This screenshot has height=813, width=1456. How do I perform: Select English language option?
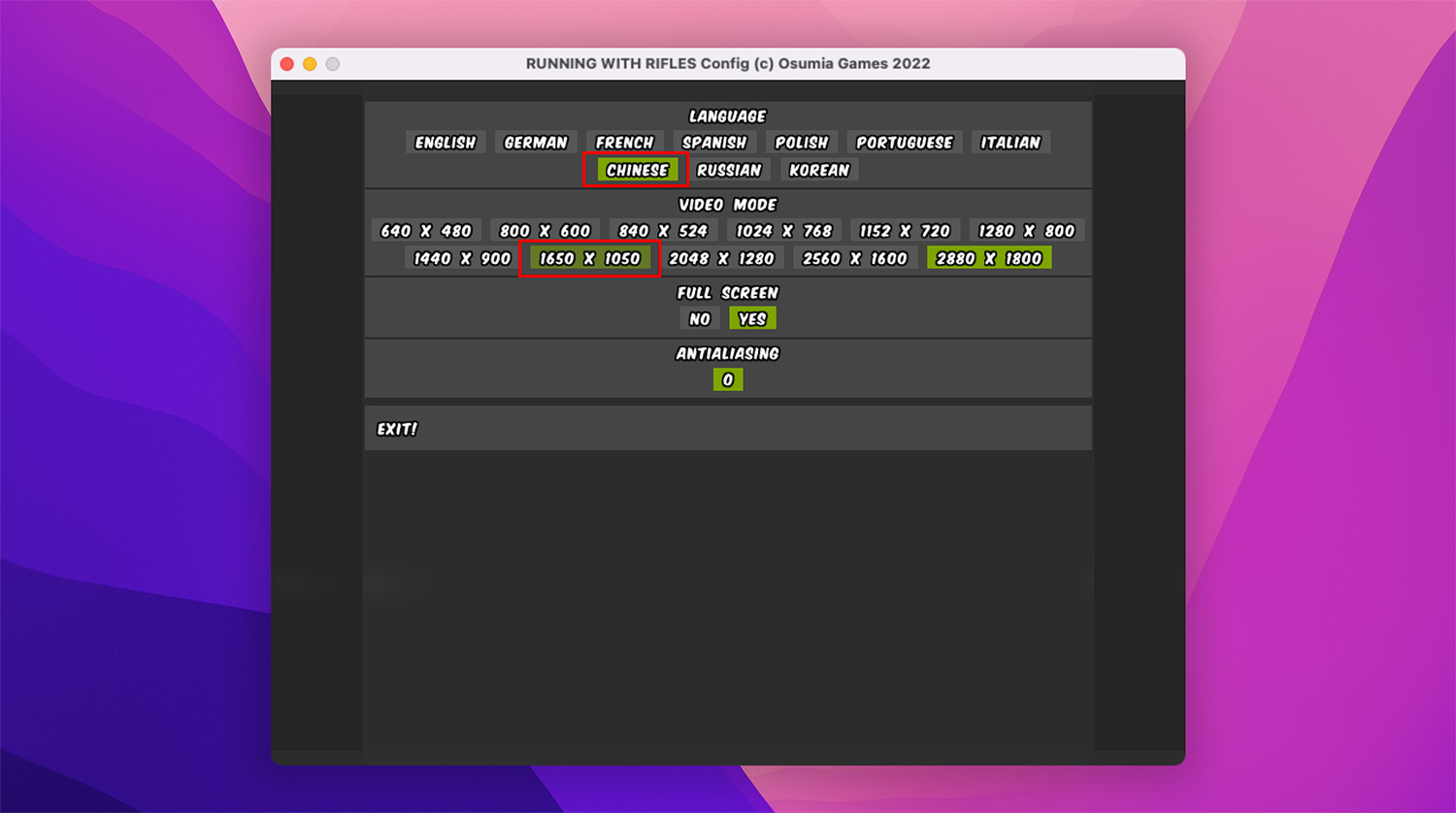(x=446, y=143)
